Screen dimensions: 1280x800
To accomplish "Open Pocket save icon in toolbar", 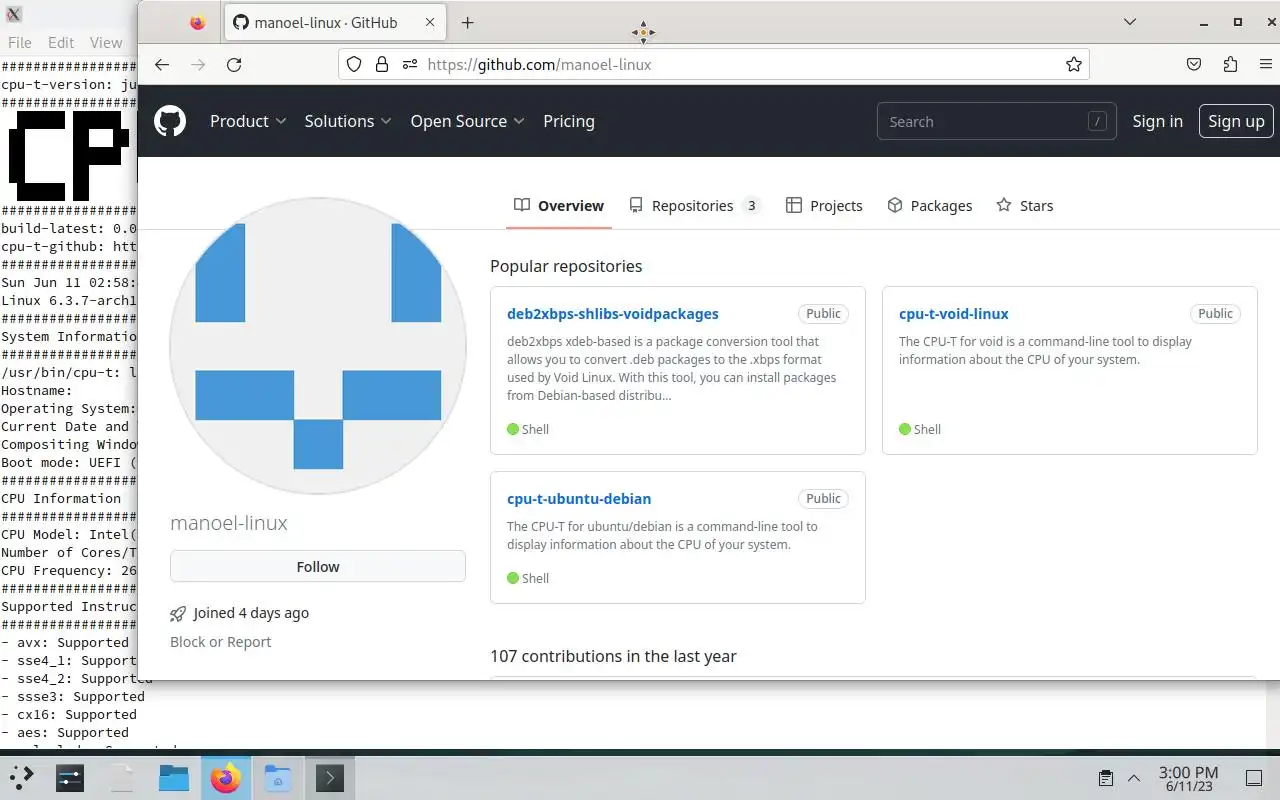I will (1194, 64).
